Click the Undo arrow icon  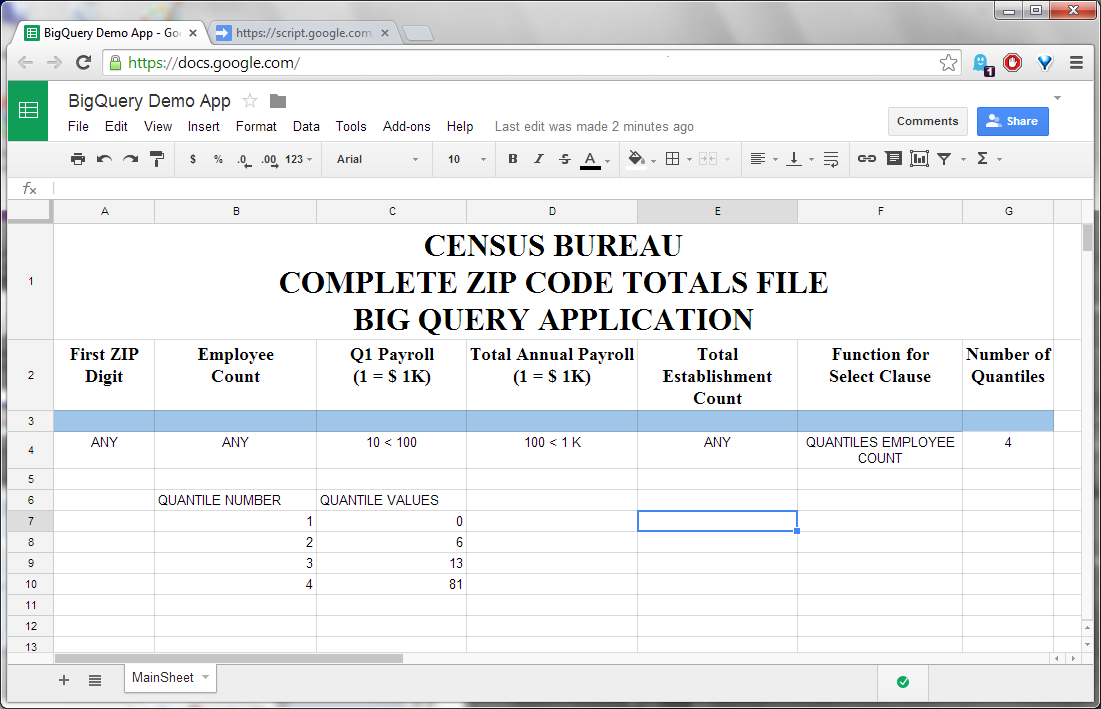[x=104, y=159]
